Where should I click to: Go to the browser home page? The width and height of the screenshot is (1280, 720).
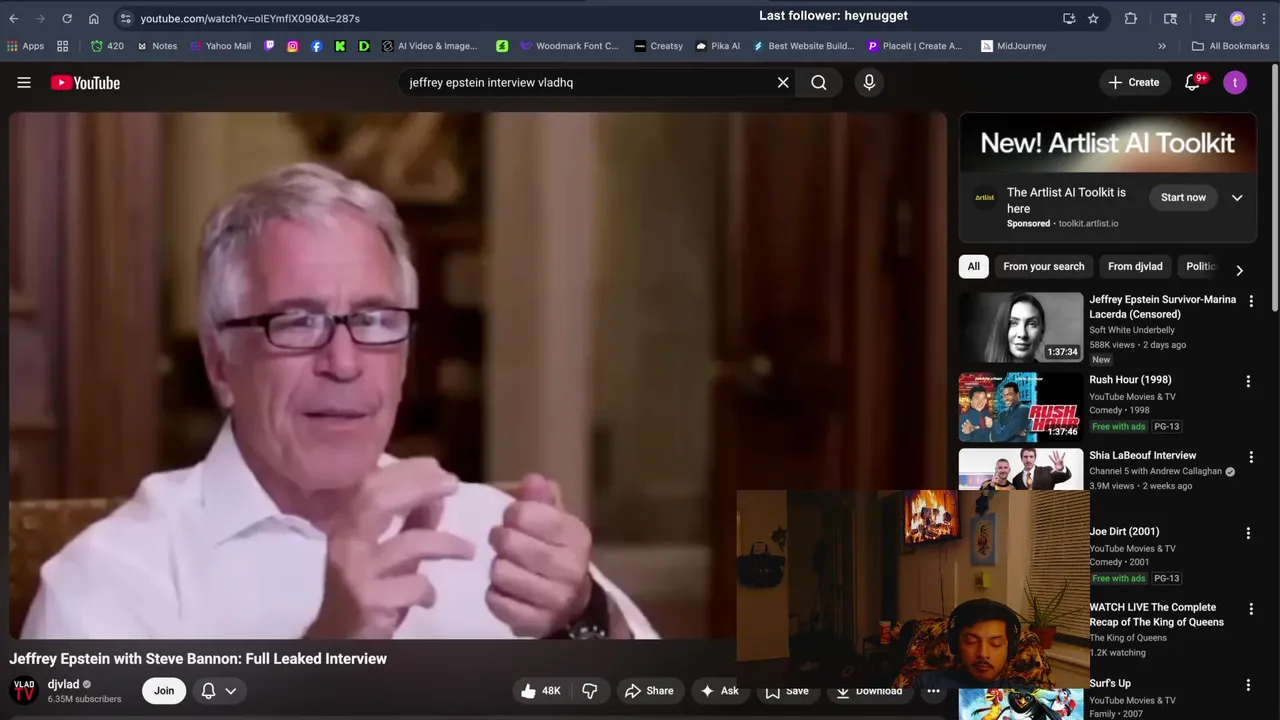point(94,18)
